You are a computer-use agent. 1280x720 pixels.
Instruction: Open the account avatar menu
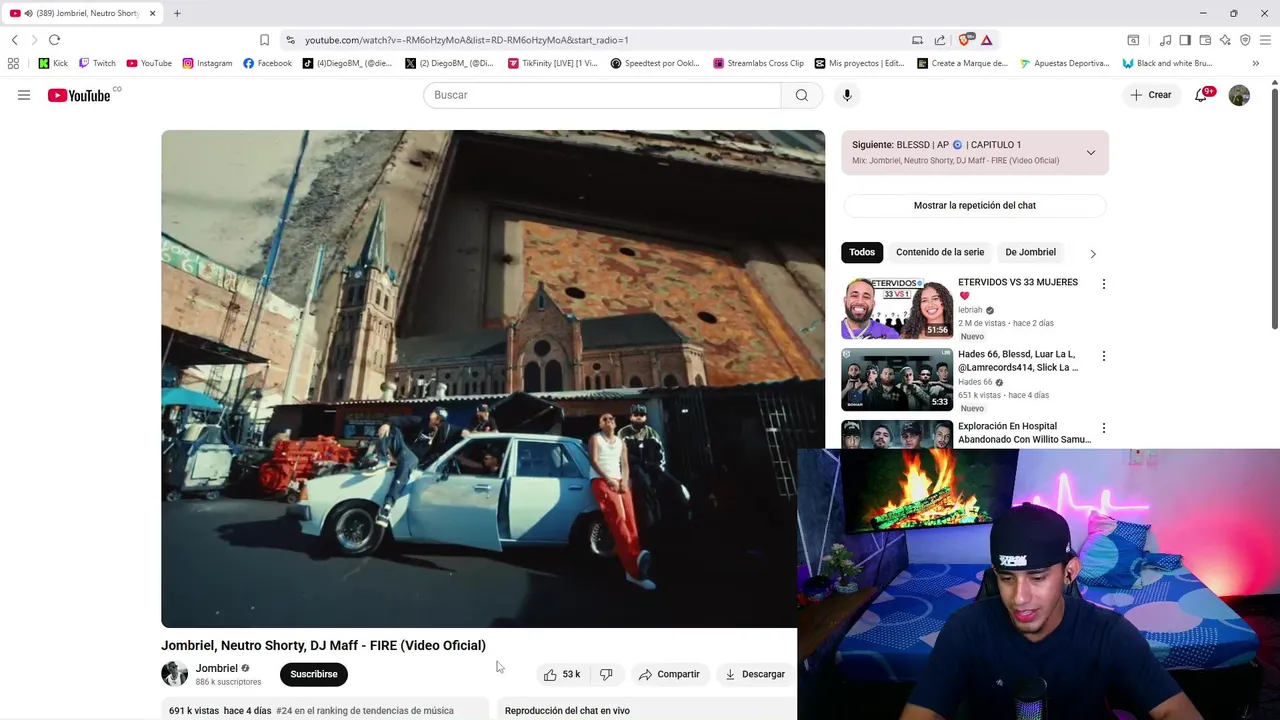click(1239, 95)
